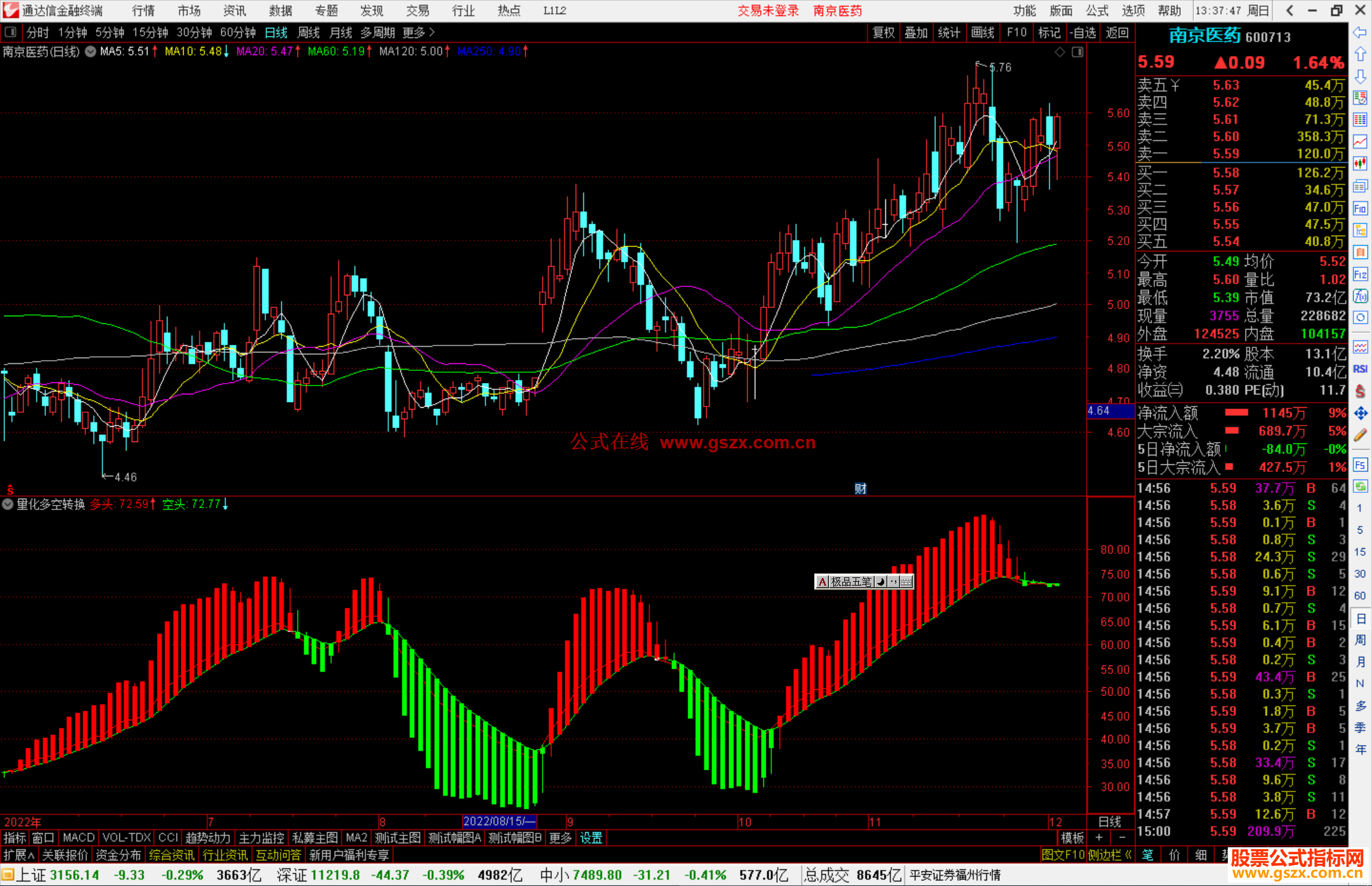Click the four-way move arrows icon
The height and width of the screenshot is (886, 1372).
click(x=1360, y=413)
